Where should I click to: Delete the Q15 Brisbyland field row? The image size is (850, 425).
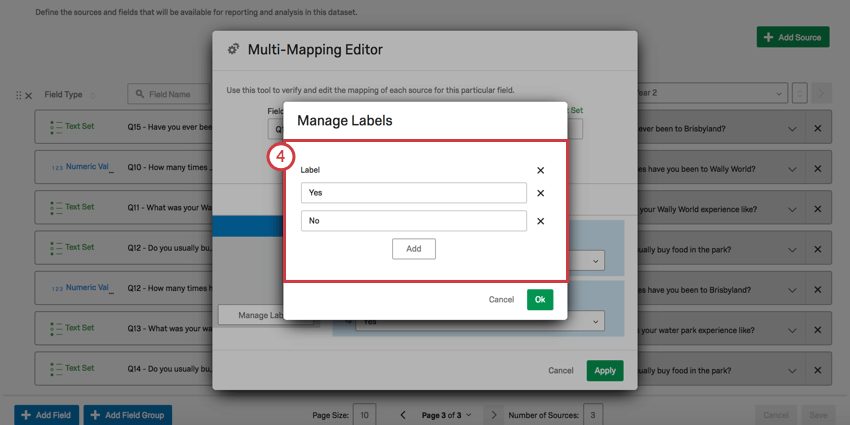[x=817, y=128]
